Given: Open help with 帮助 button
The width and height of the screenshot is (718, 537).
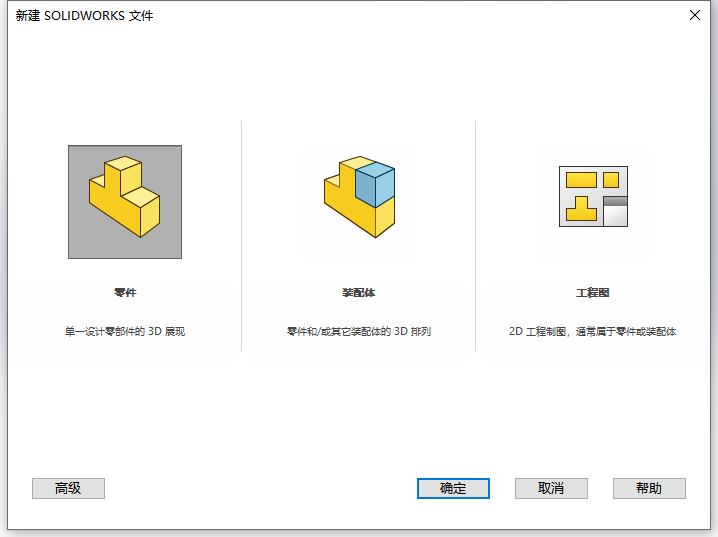Looking at the screenshot, I should [649, 488].
